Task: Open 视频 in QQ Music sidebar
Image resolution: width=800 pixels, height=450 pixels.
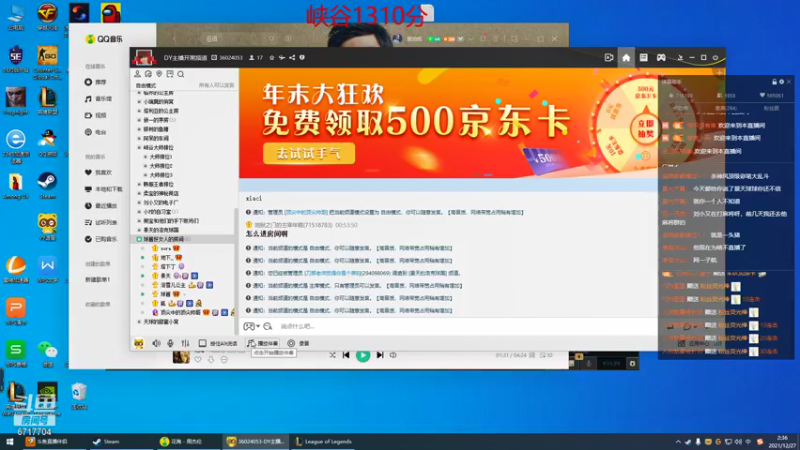Action: pos(95,115)
